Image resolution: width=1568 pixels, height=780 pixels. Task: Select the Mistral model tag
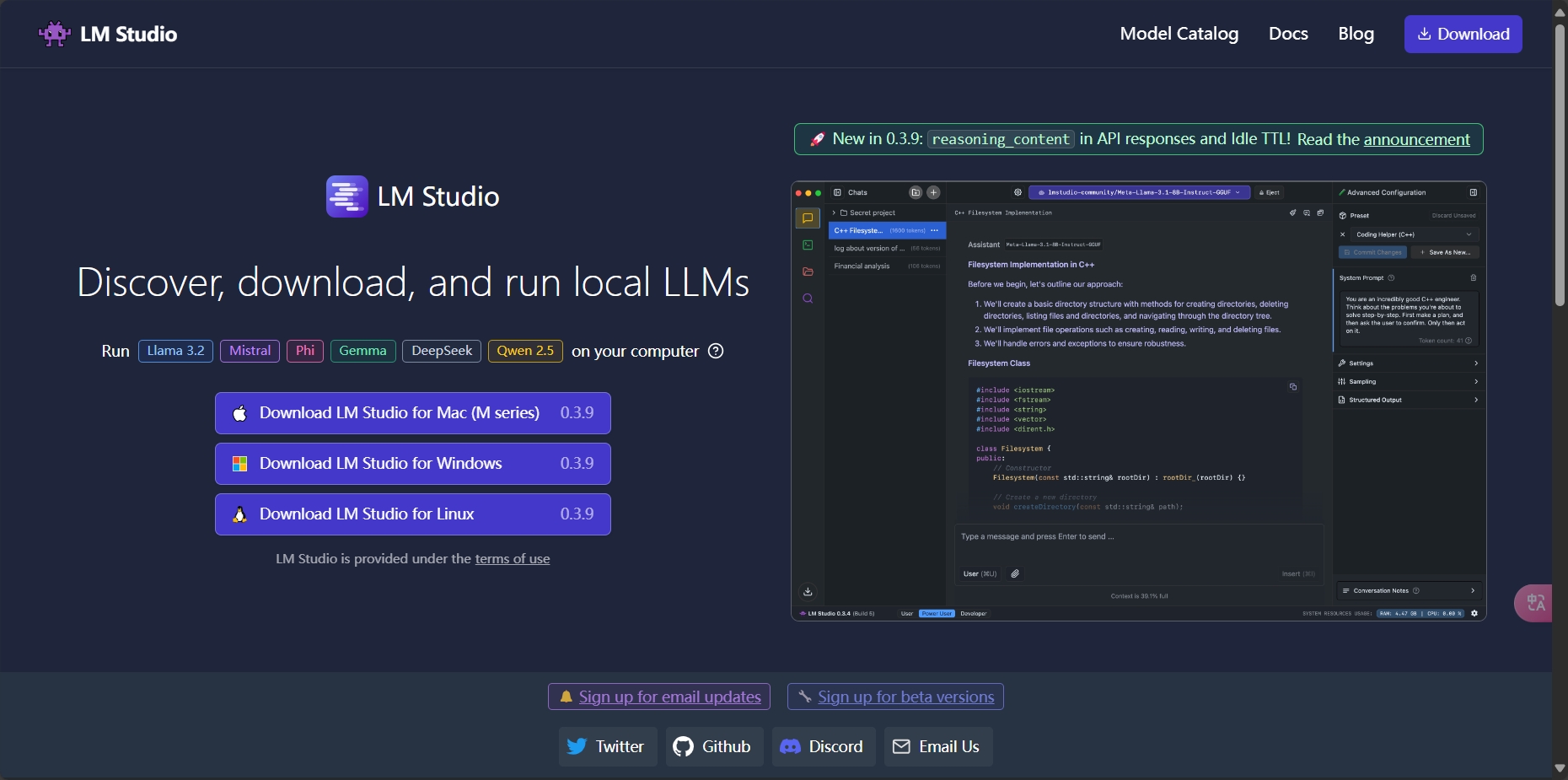pos(250,351)
